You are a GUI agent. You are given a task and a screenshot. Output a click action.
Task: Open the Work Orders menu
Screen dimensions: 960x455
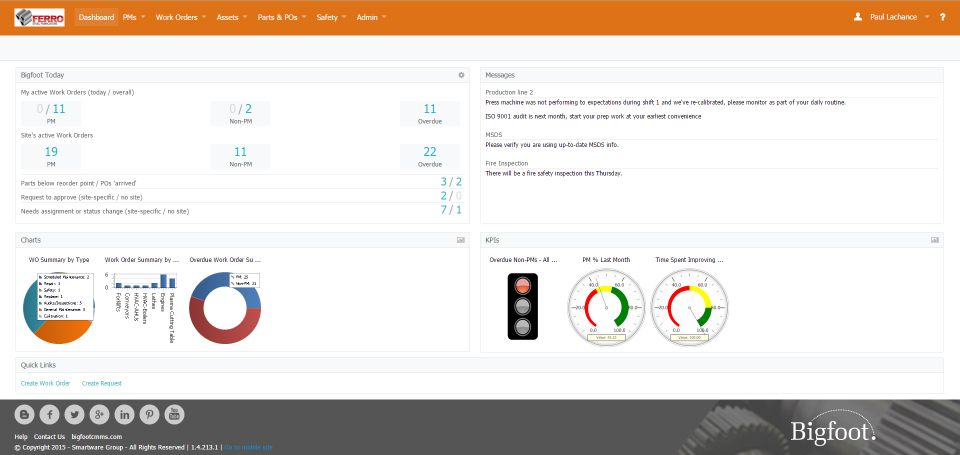181,17
